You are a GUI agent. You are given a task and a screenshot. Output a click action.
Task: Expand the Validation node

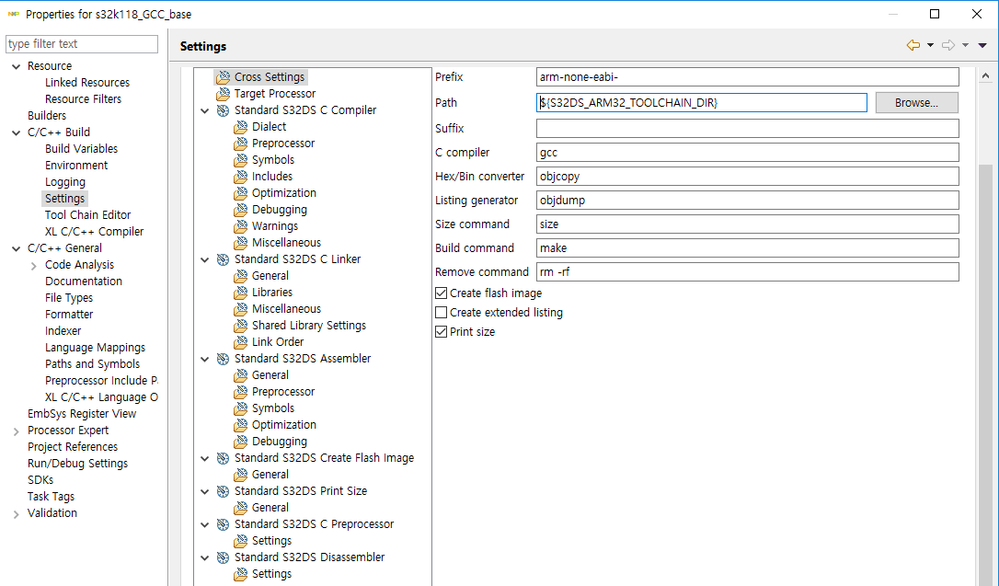pos(16,514)
